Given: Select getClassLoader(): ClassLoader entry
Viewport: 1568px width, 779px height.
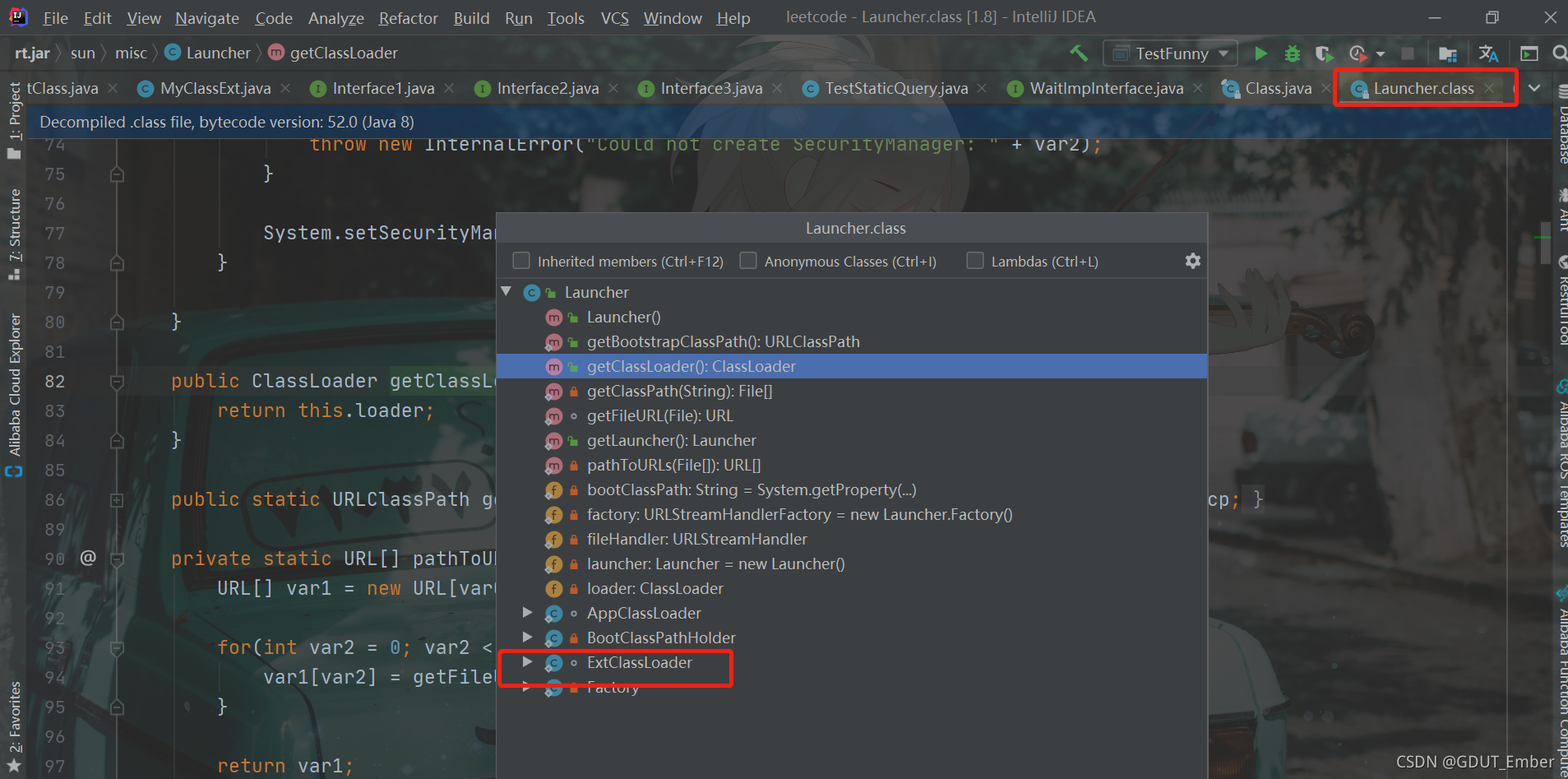Looking at the screenshot, I should 852,366.
